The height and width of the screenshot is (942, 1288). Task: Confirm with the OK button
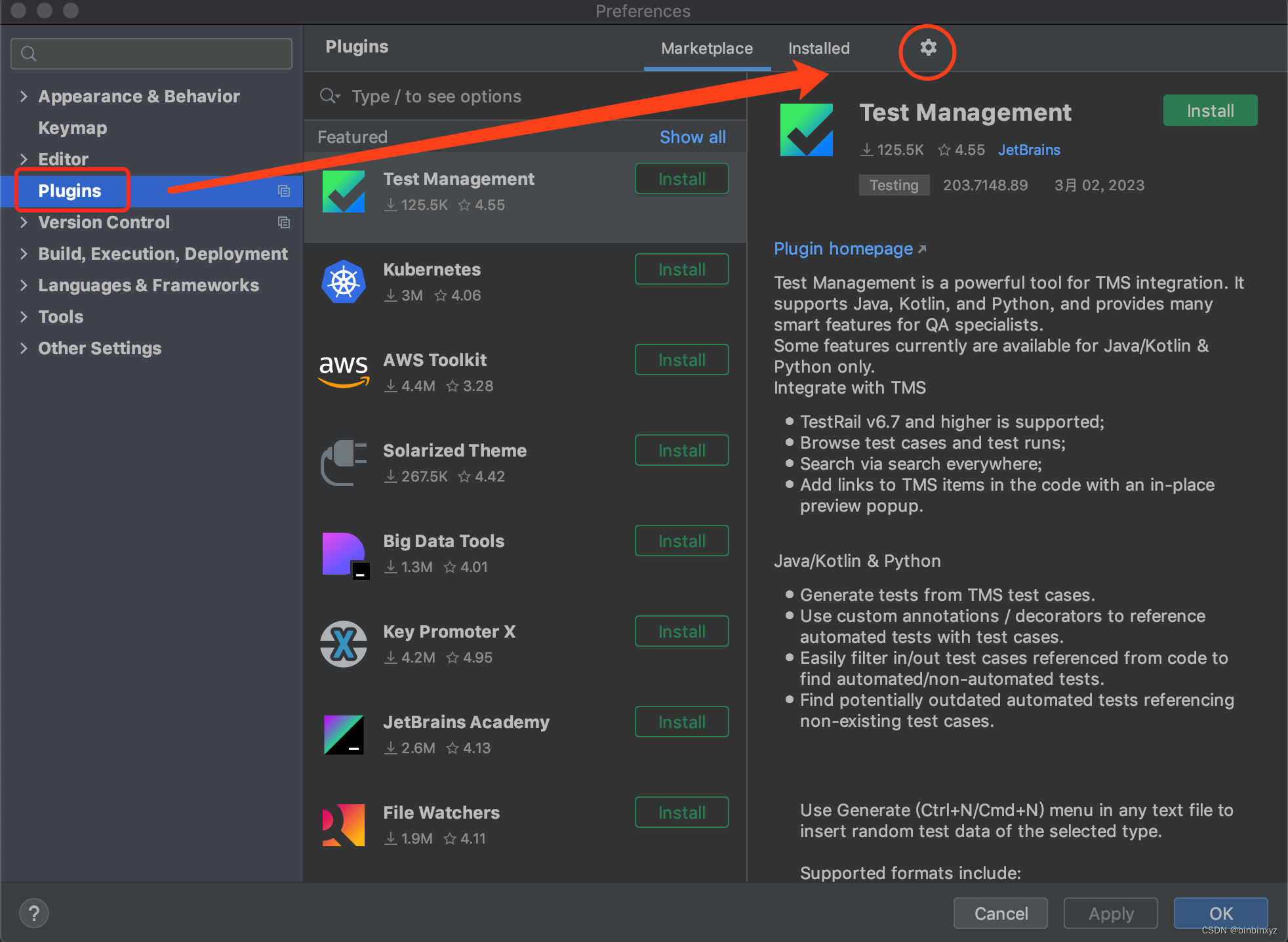[1220, 913]
